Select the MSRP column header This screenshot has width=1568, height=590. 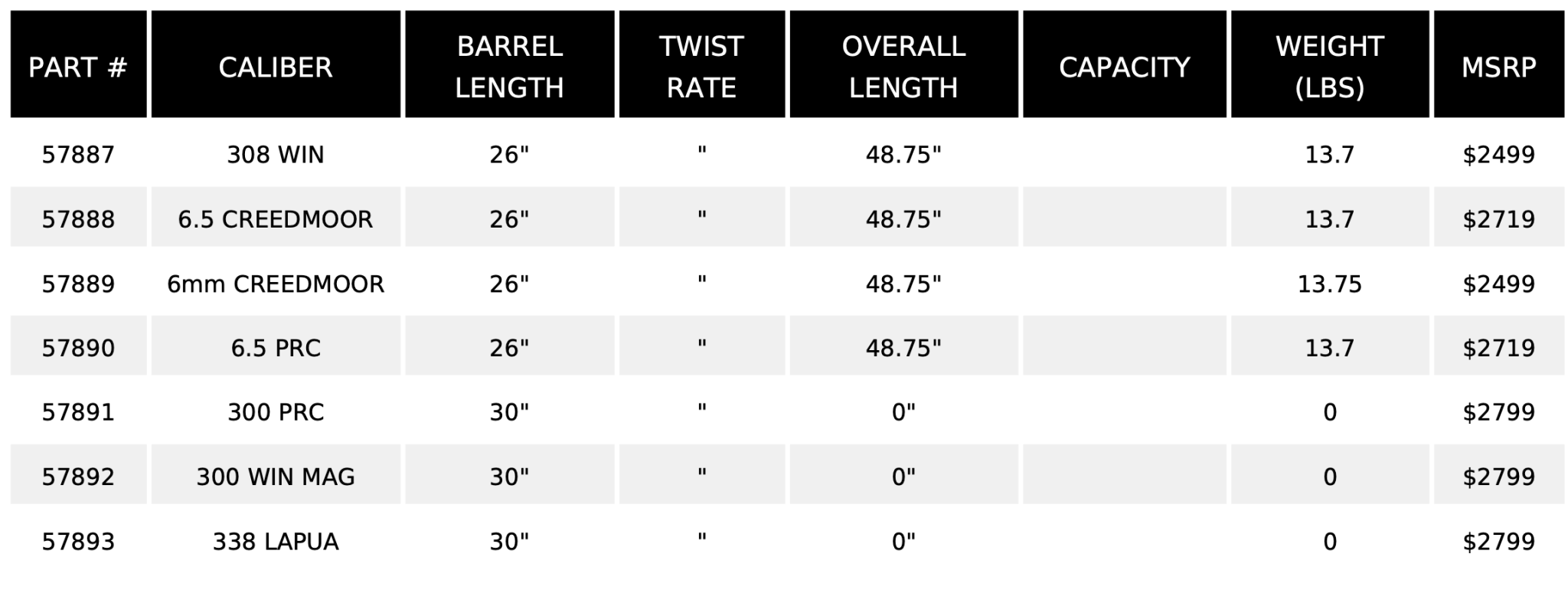[x=1499, y=64]
